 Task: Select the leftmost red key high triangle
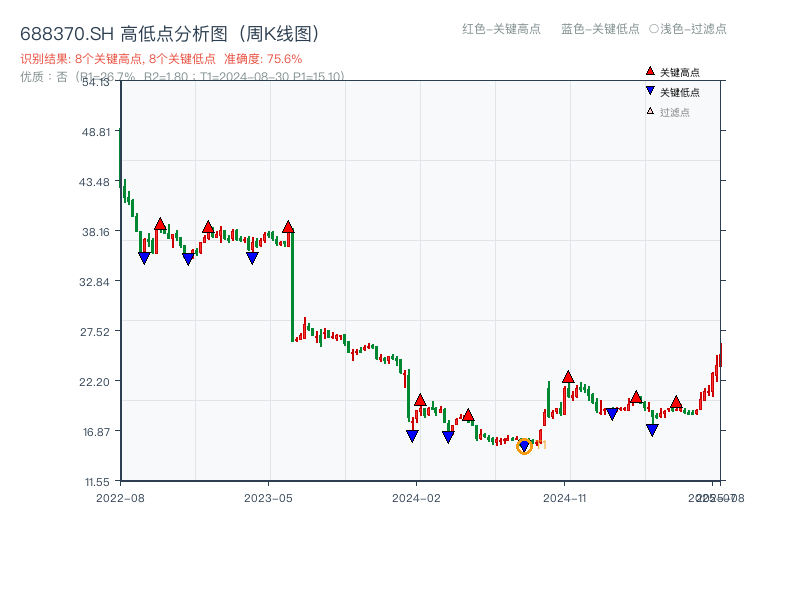(x=160, y=224)
